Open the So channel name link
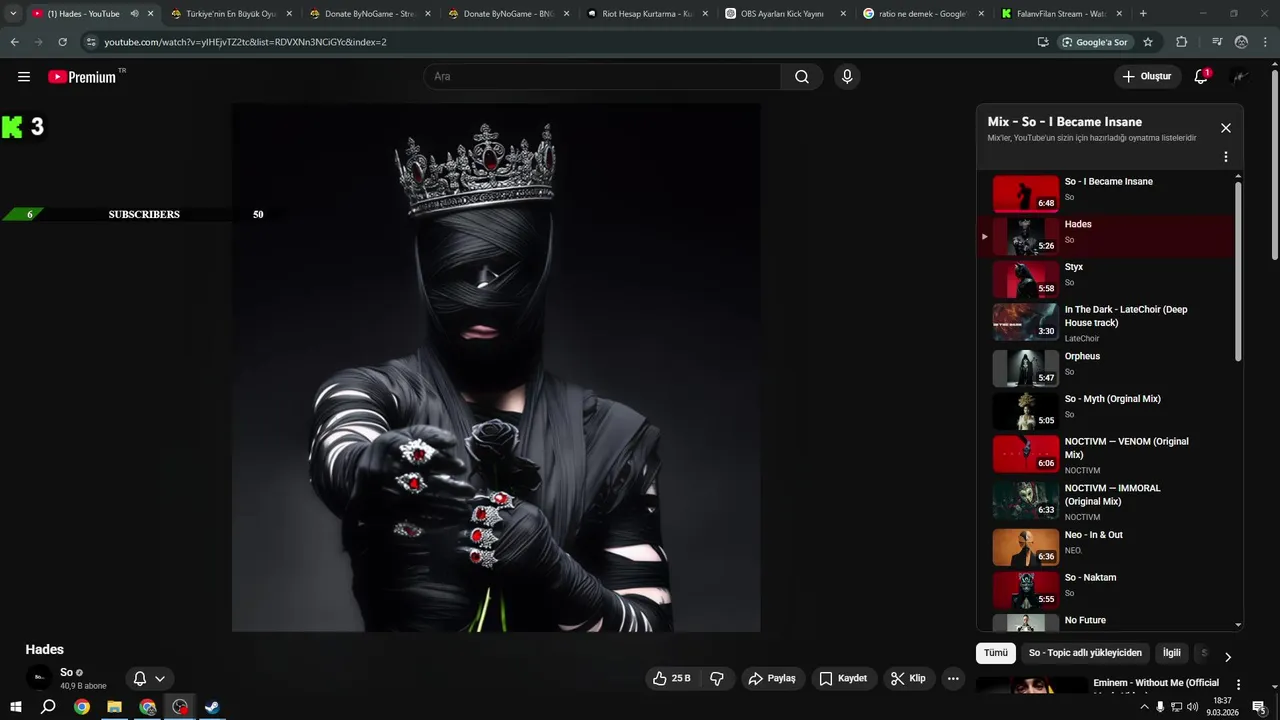The width and height of the screenshot is (1280, 720). tap(66, 672)
